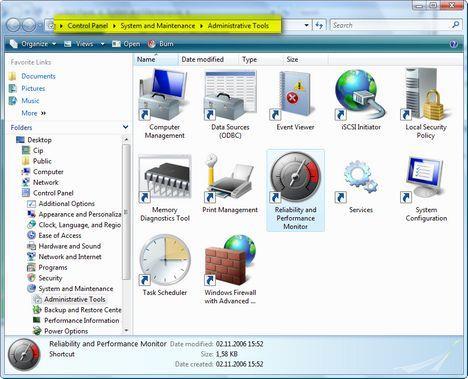Sort by the Name column header
The height and width of the screenshot is (379, 468).
[156, 59]
